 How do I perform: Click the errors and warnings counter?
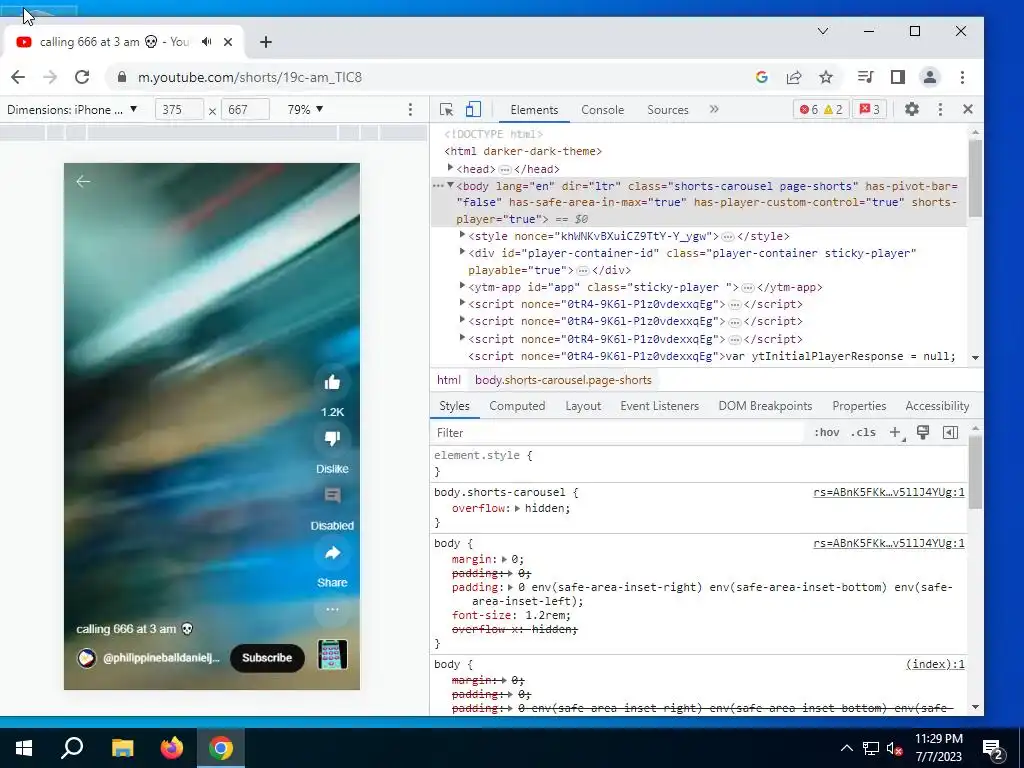point(821,110)
